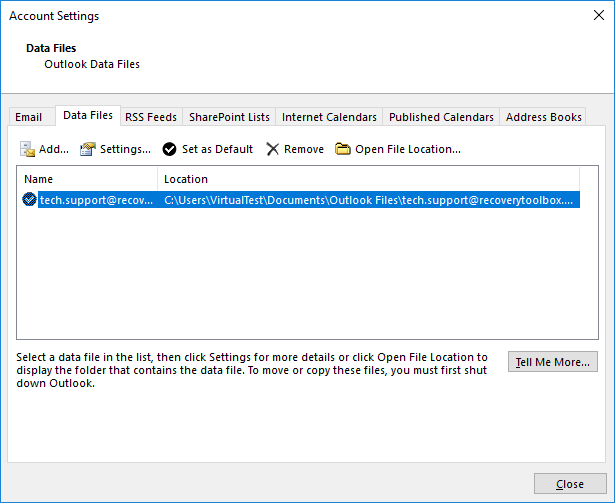This screenshot has width=615, height=503.
Task: Click the Location column header
Action: tap(368, 179)
